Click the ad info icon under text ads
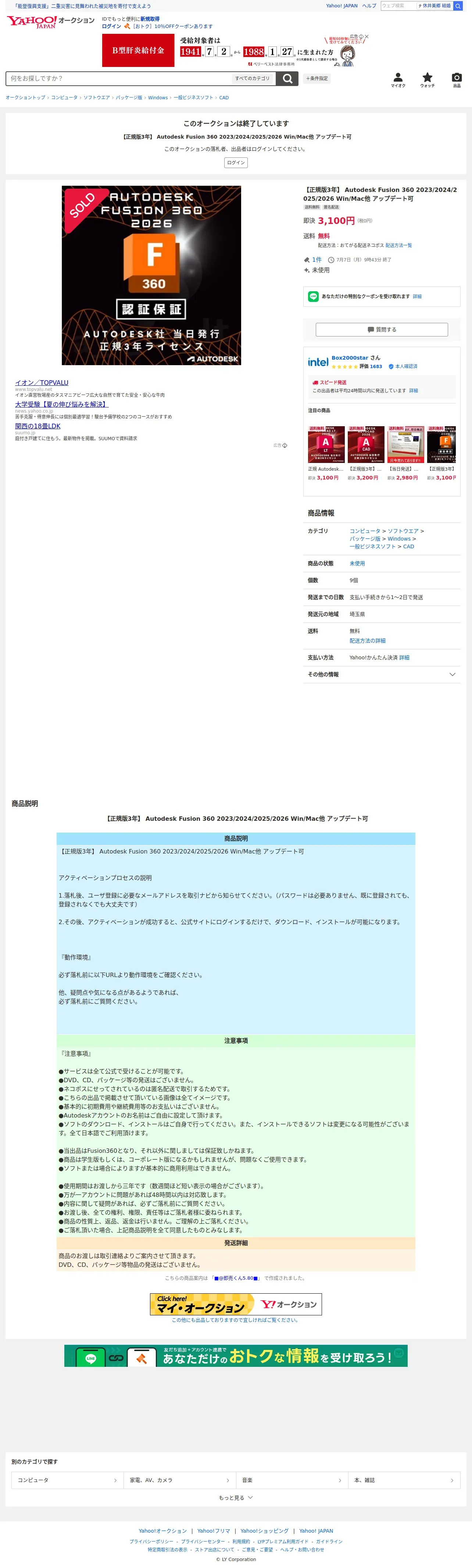 [285, 446]
